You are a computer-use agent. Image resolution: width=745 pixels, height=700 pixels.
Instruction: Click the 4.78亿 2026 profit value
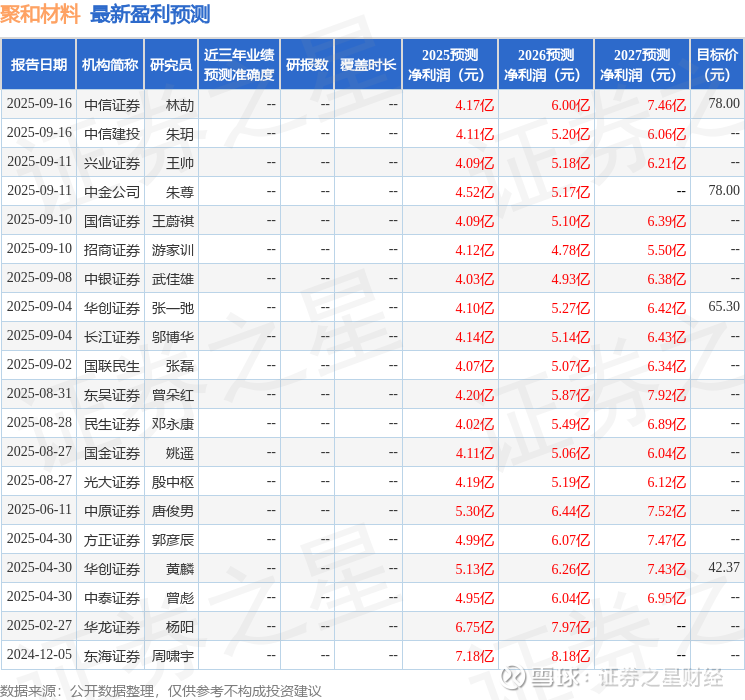[x=571, y=250]
